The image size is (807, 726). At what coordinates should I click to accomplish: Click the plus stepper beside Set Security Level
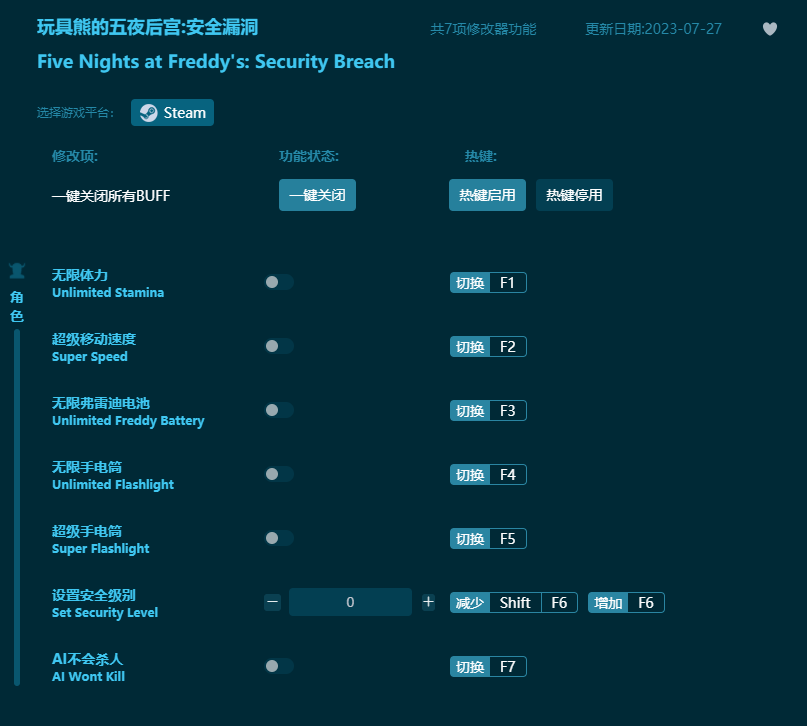[428, 602]
